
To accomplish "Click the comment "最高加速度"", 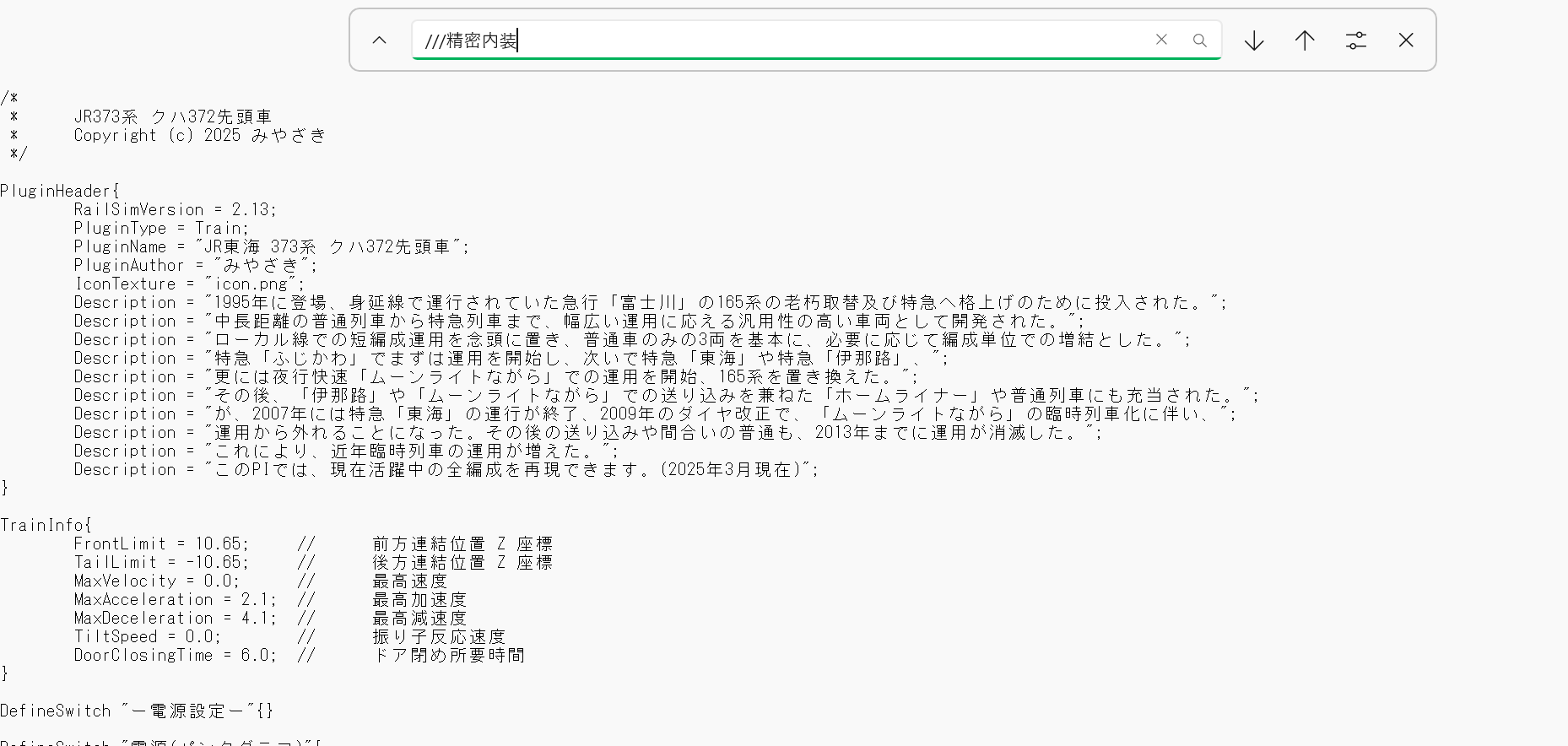I will (419, 599).
